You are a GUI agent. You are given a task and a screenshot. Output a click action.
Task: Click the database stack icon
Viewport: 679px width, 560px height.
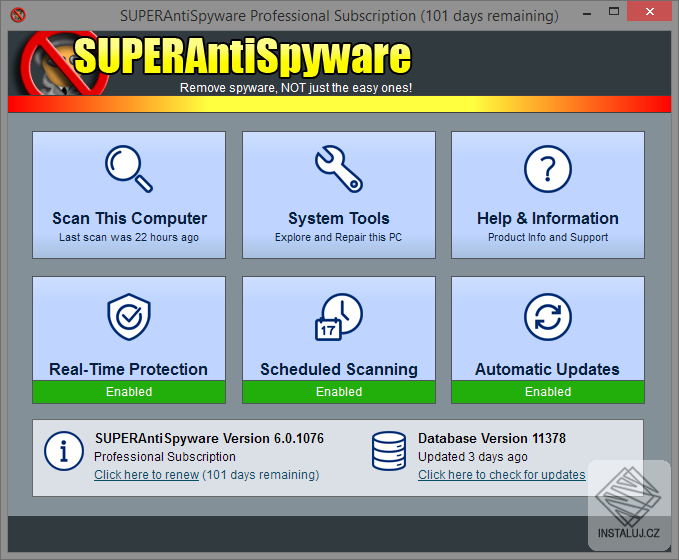[389, 451]
